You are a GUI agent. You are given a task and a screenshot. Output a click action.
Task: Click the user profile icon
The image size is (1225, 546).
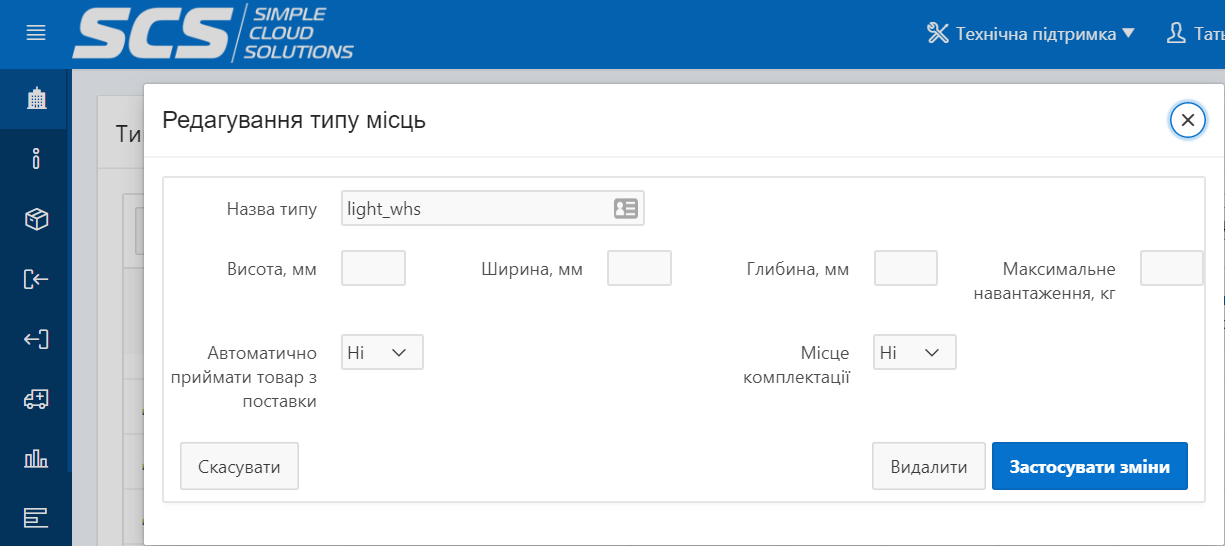coord(1176,33)
